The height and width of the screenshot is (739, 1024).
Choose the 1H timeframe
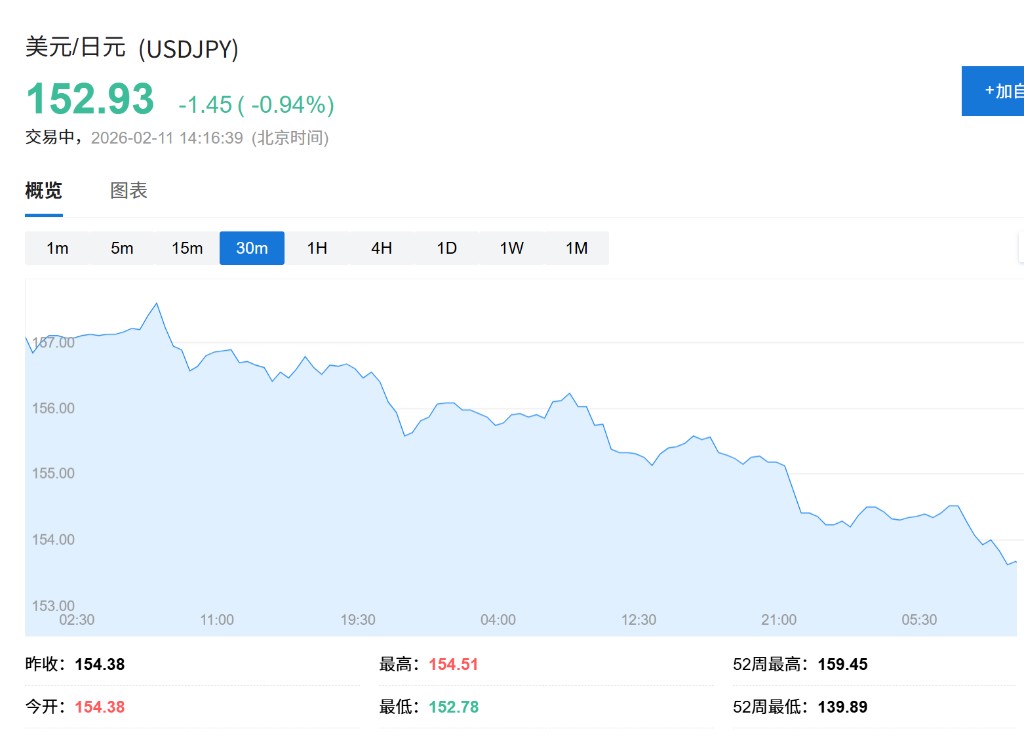point(317,248)
